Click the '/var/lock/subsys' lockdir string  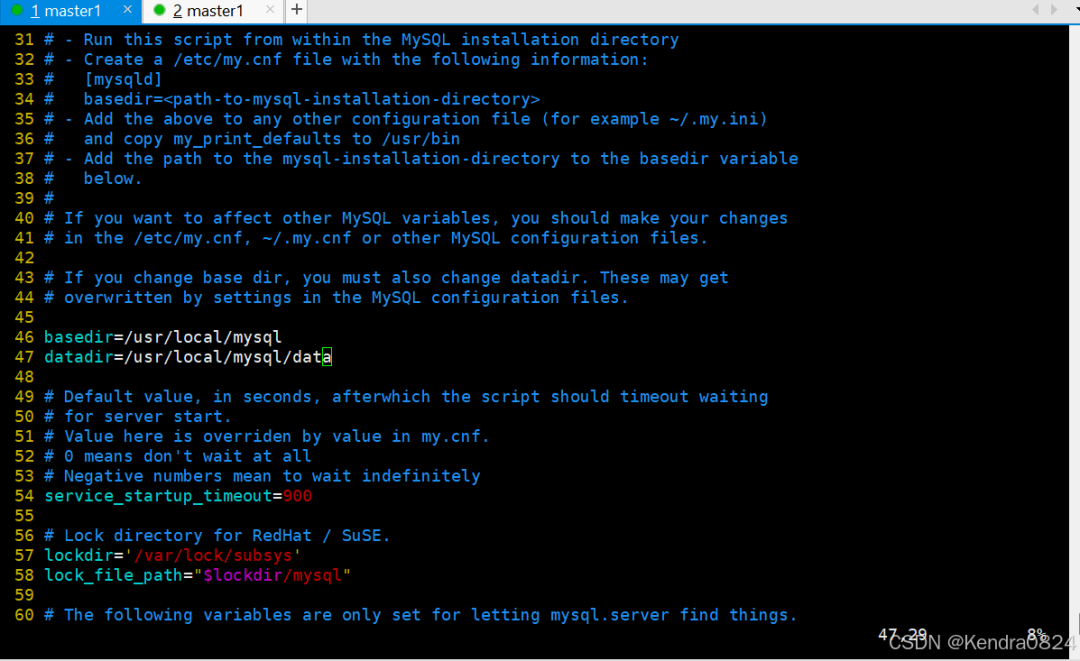(x=213, y=555)
